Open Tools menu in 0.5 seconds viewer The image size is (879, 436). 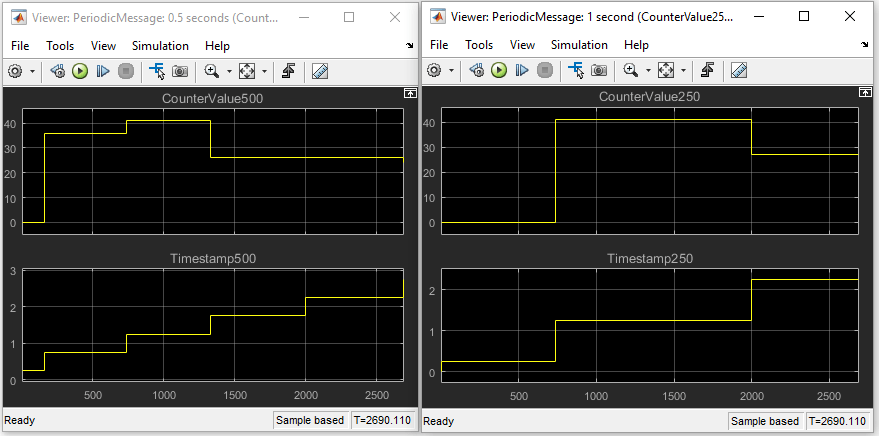coord(60,46)
